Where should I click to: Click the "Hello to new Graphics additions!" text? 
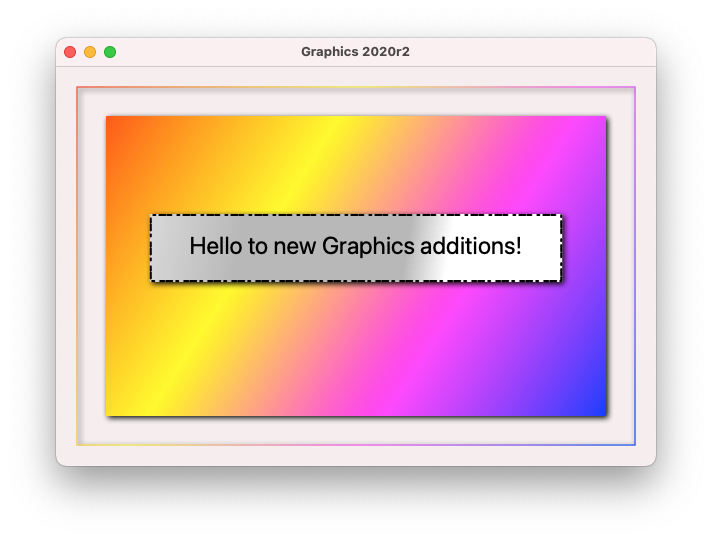coord(355,246)
